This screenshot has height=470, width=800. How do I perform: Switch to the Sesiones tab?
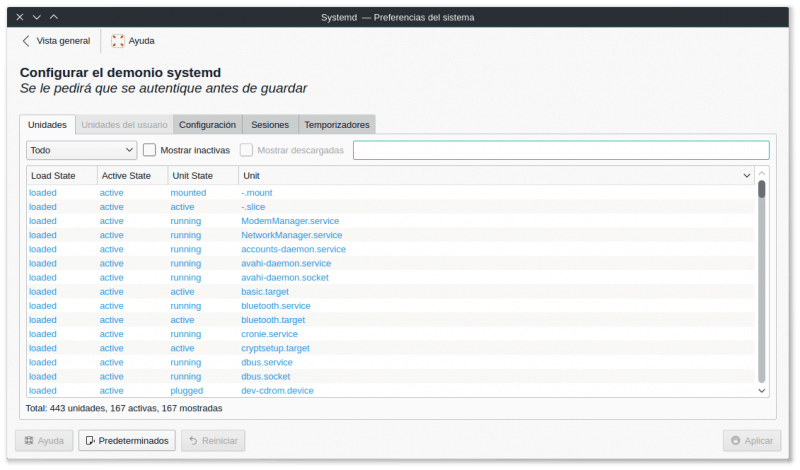270,125
